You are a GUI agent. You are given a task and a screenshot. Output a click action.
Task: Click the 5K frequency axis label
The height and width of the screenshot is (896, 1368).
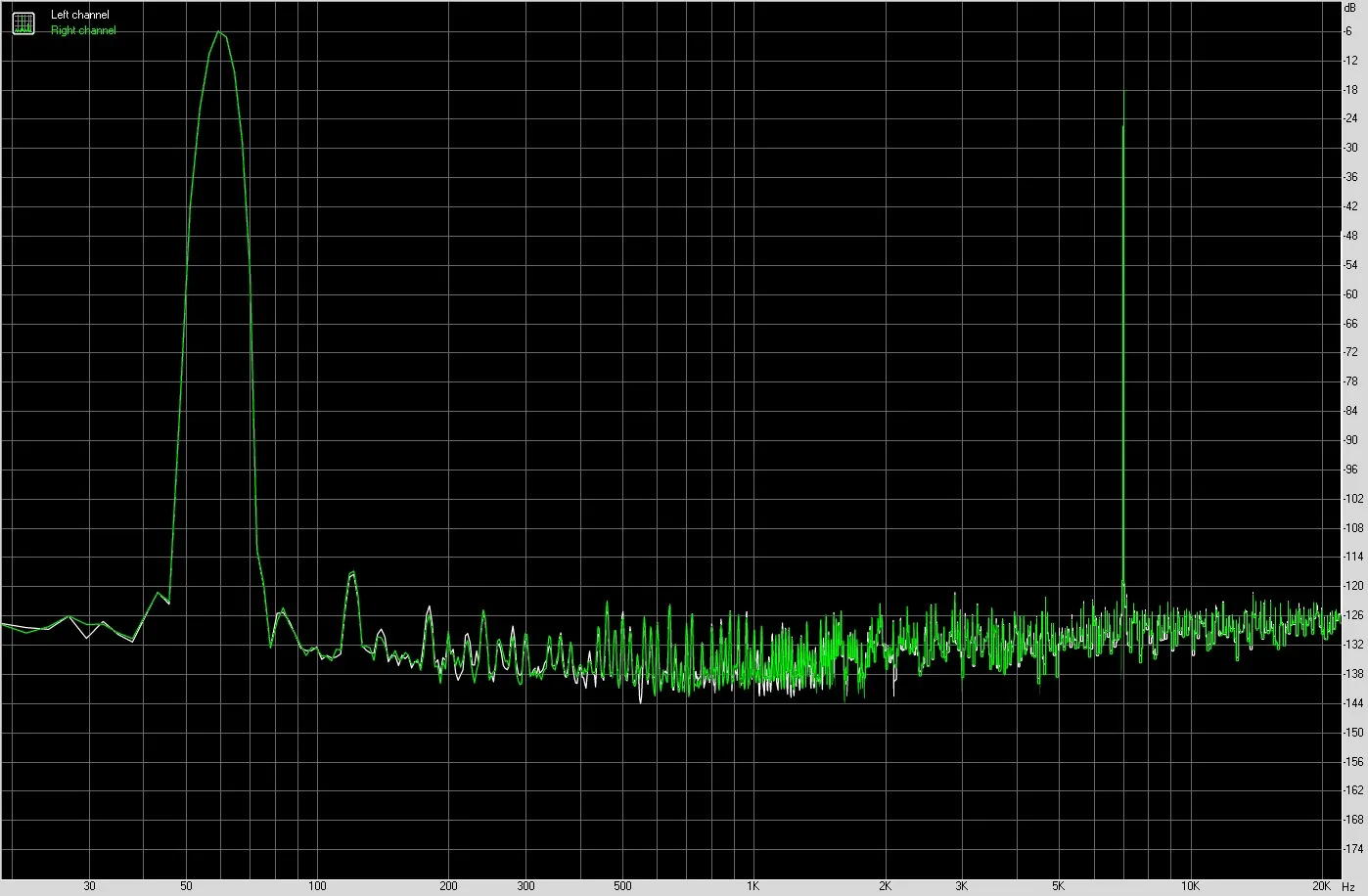coord(1058,886)
